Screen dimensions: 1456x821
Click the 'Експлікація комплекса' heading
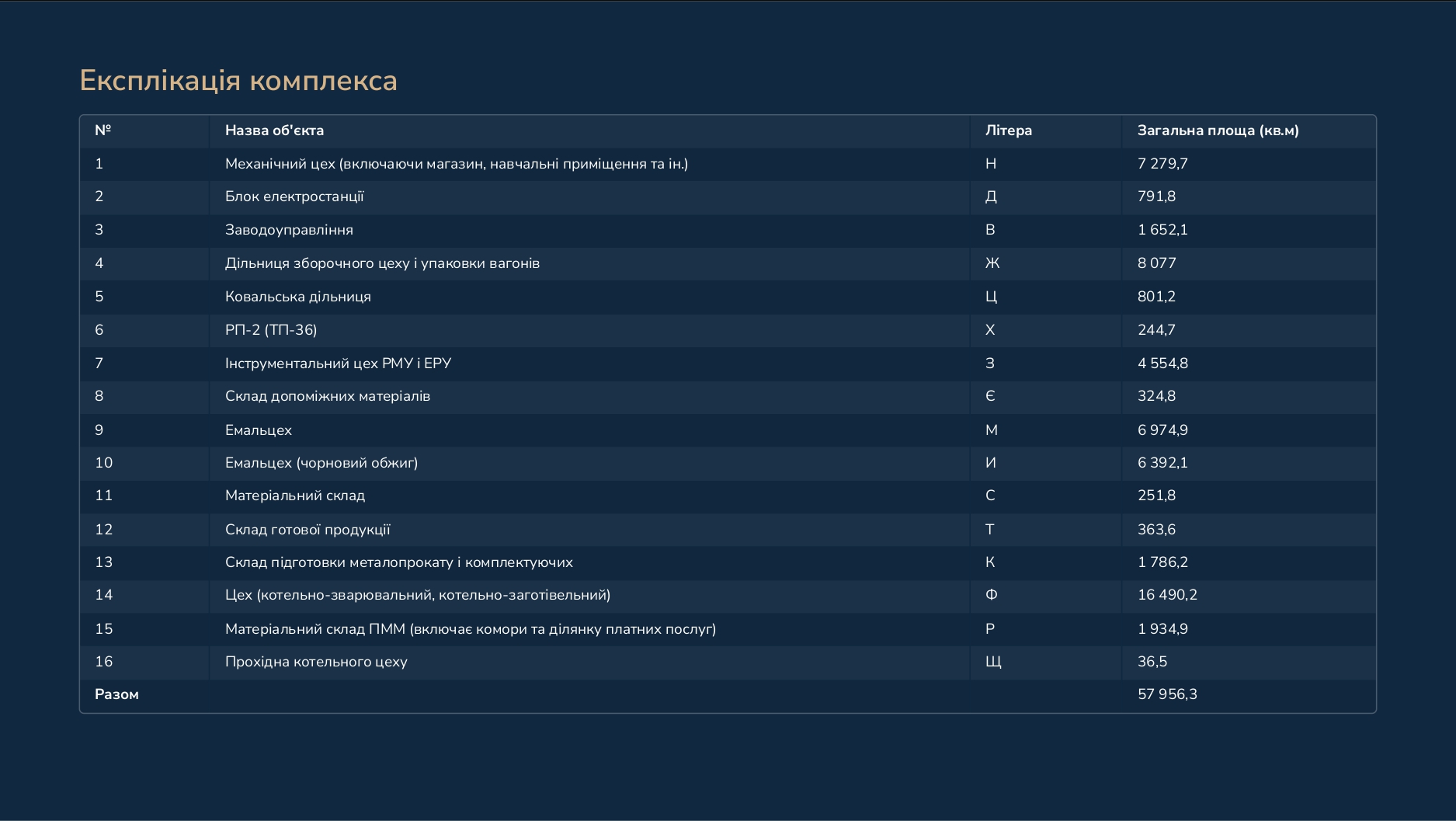[238, 81]
